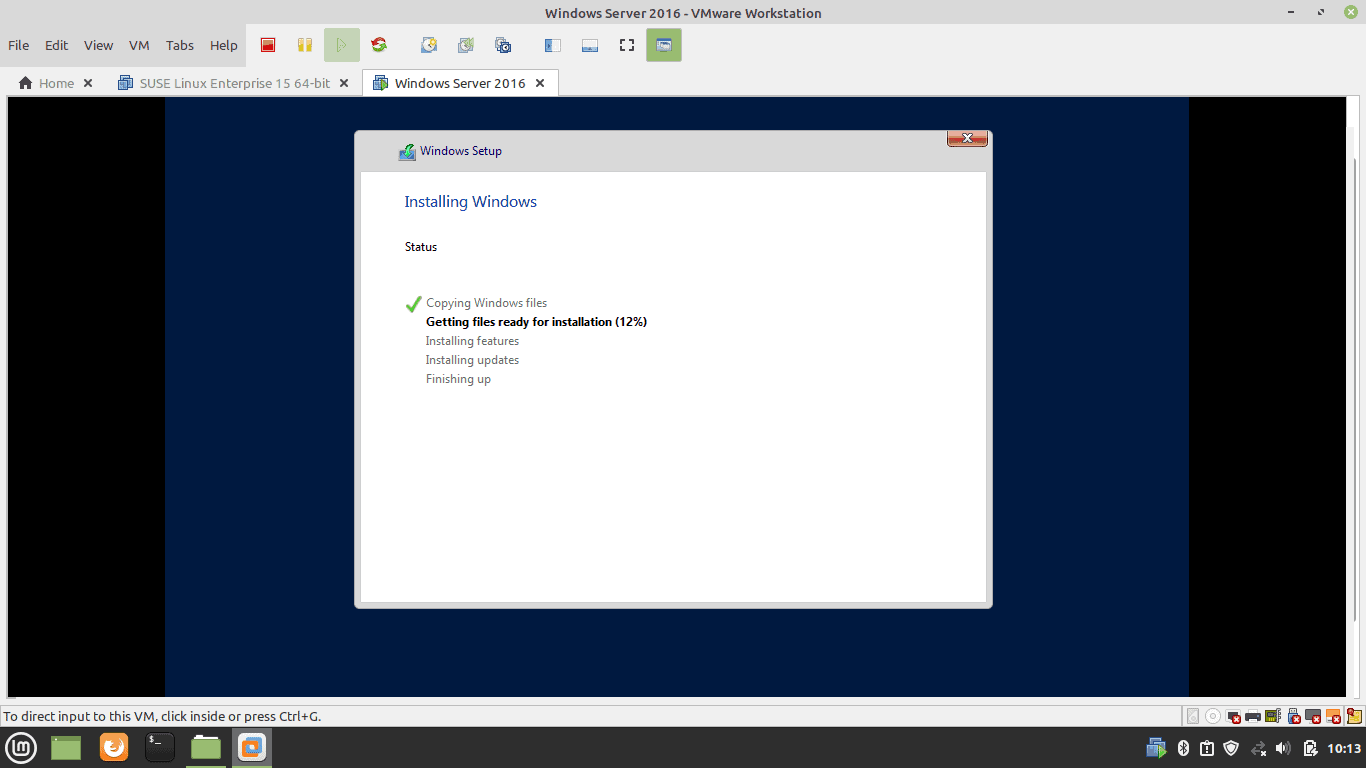Open the Linux Mint start menu
The width and height of the screenshot is (1366, 768).
tap(22, 747)
